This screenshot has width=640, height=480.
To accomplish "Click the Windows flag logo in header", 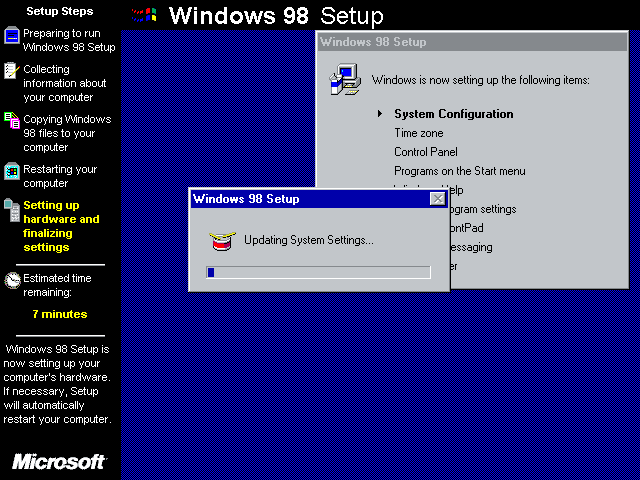I will 144,15.
